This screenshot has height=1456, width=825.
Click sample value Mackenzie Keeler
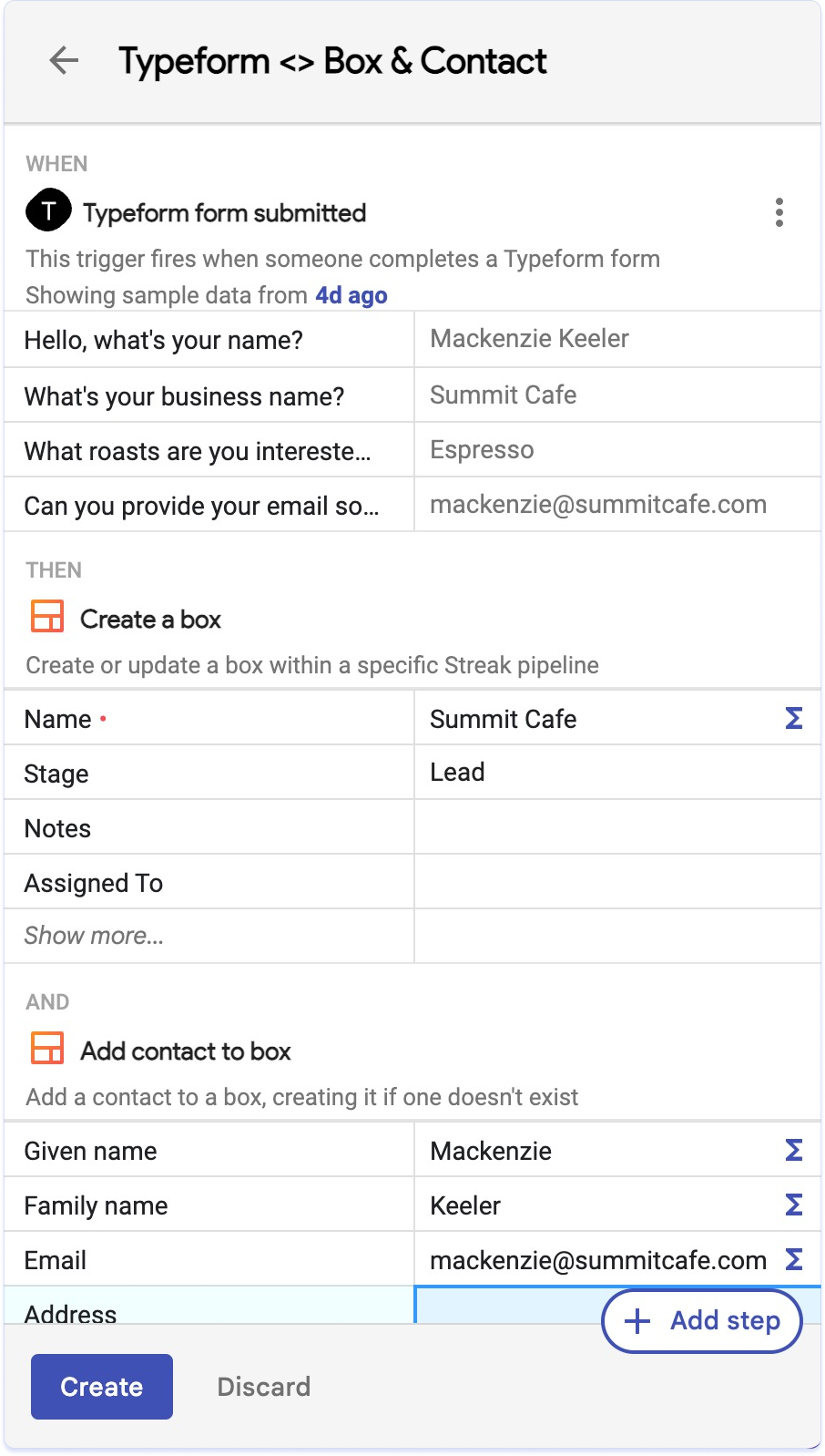point(529,338)
